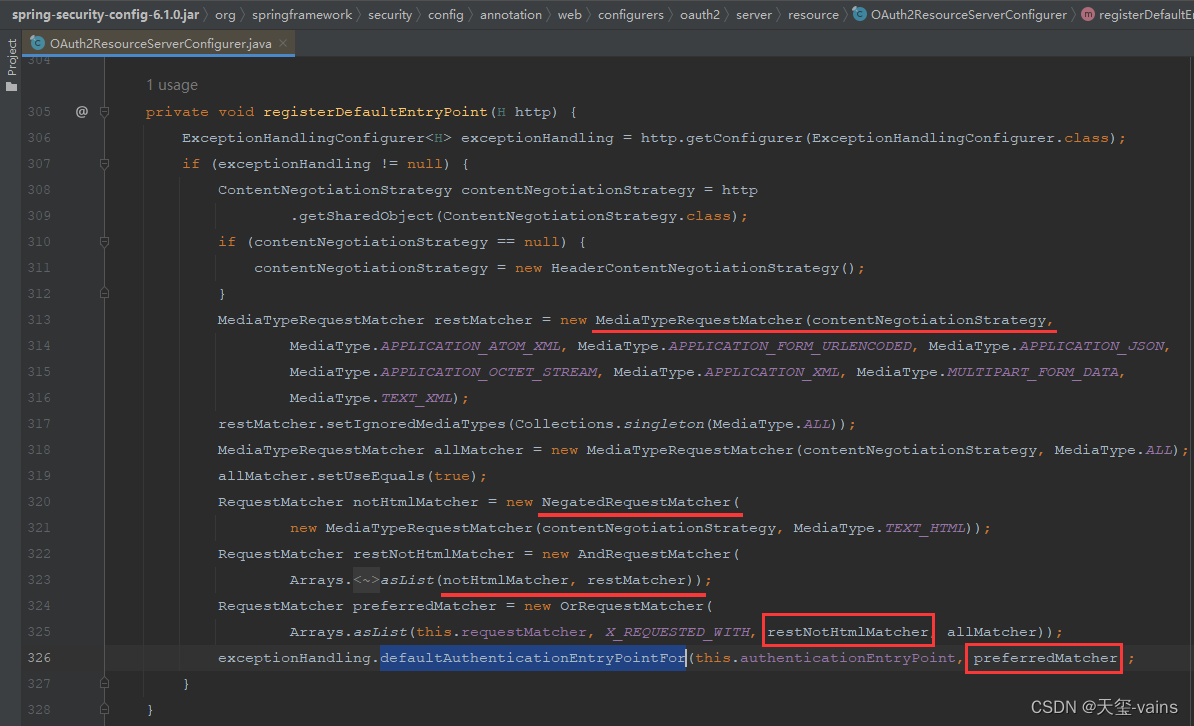Collapse the inner if fold at line 310
The image size is (1194, 726).
[x=104, y=241]
